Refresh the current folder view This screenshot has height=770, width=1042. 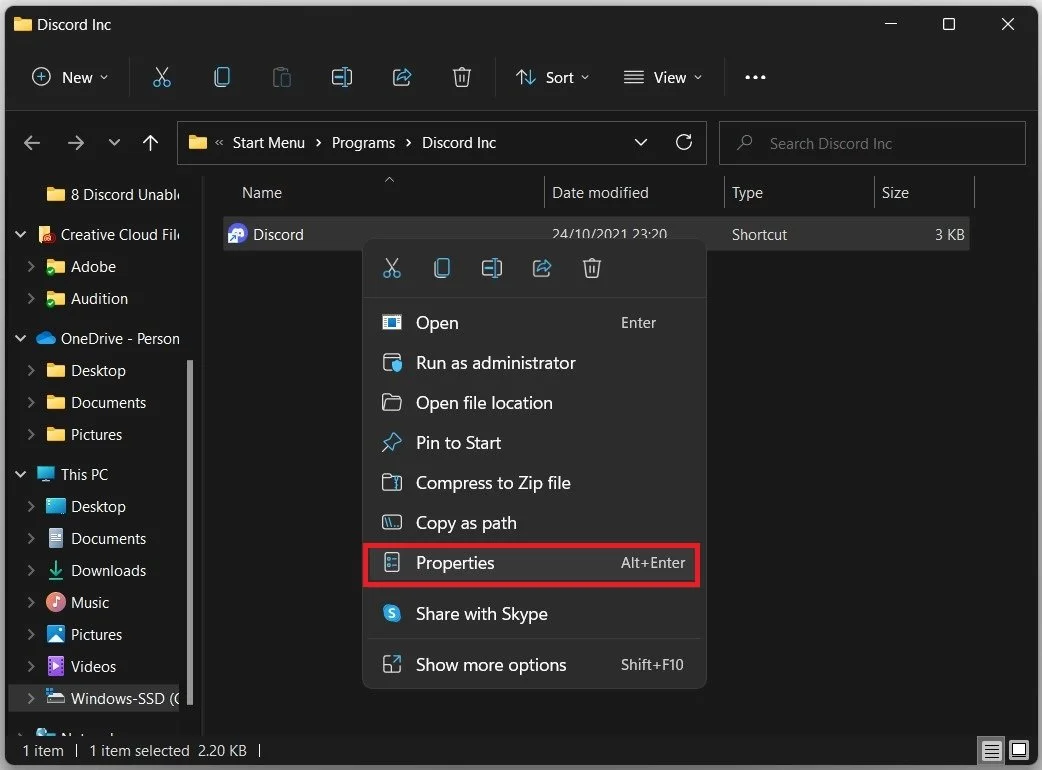click(684, 142)
